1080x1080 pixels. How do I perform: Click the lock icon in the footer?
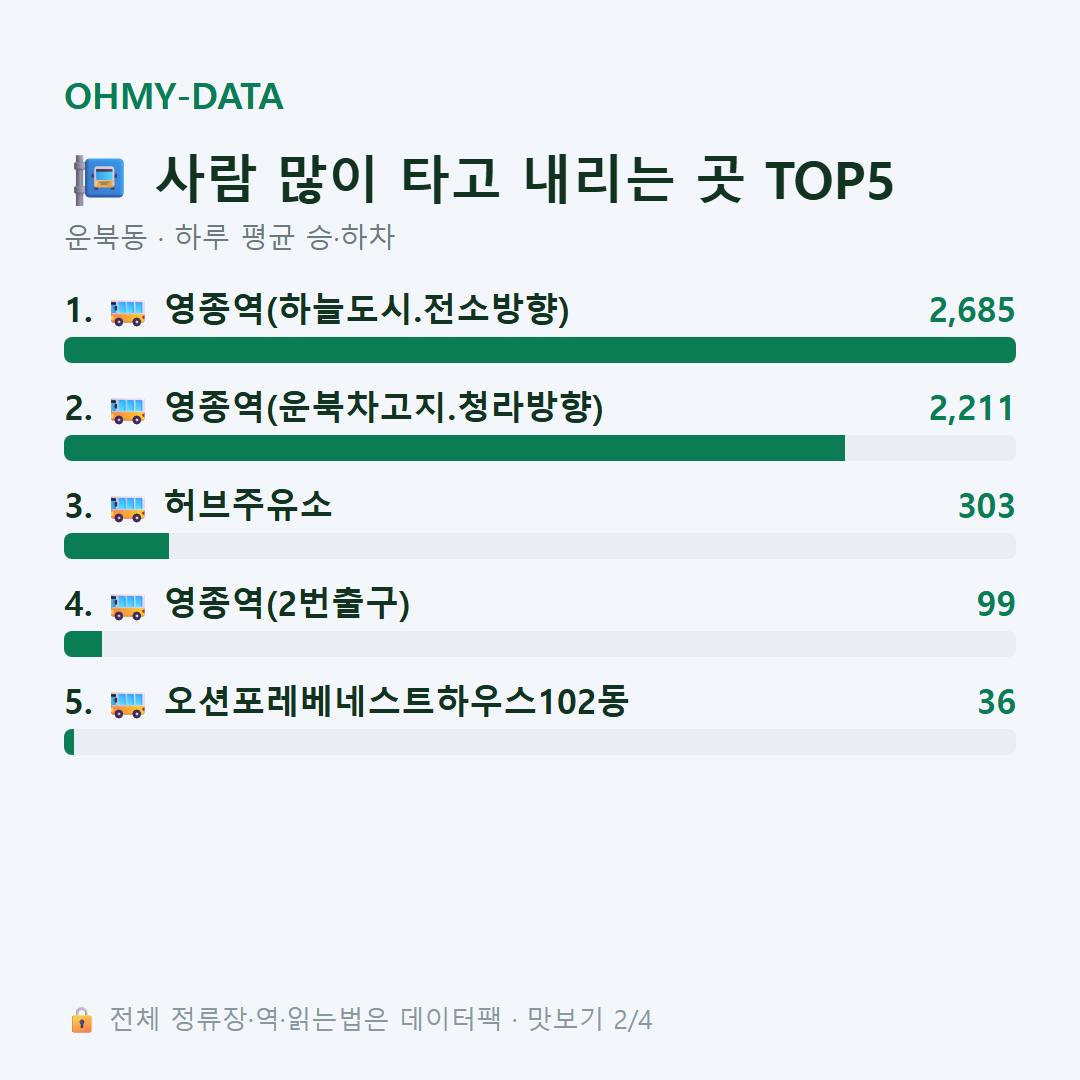81,1019
